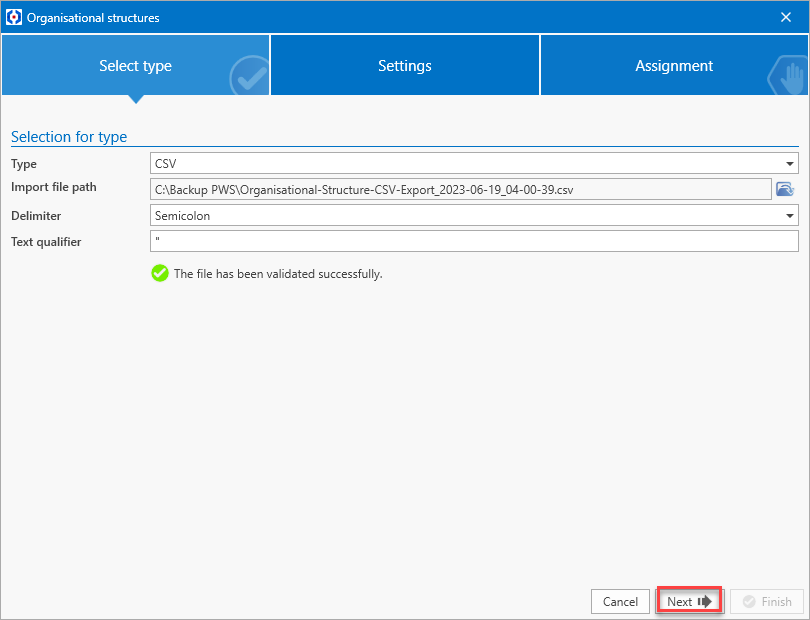Click the Finish button label
The image size is (810, 620).
pyautogui.click(x=776, y=602)
